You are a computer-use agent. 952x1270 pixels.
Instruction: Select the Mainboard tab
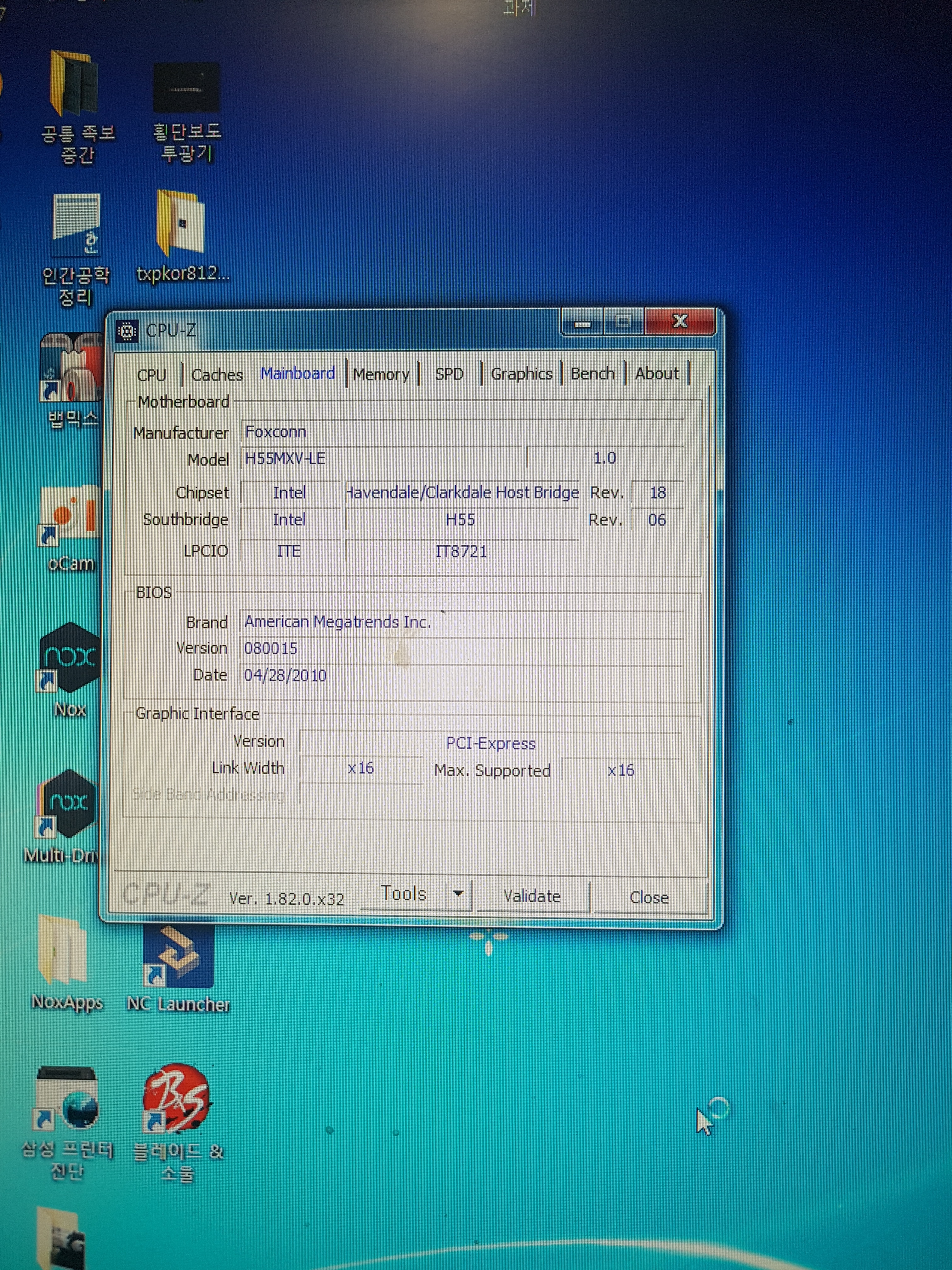298,373
